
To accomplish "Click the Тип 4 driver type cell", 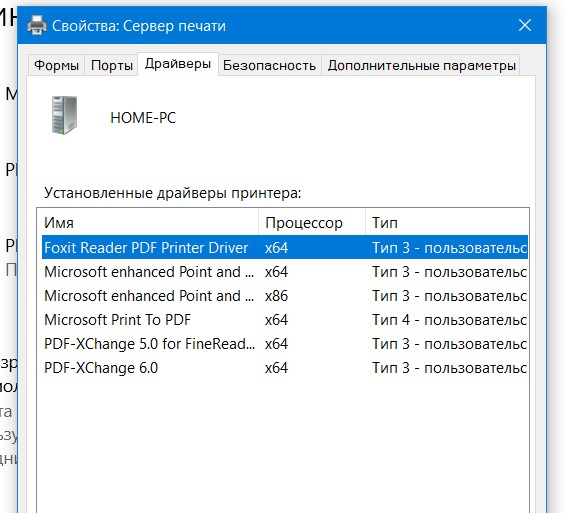I will [x=450, y=320].
